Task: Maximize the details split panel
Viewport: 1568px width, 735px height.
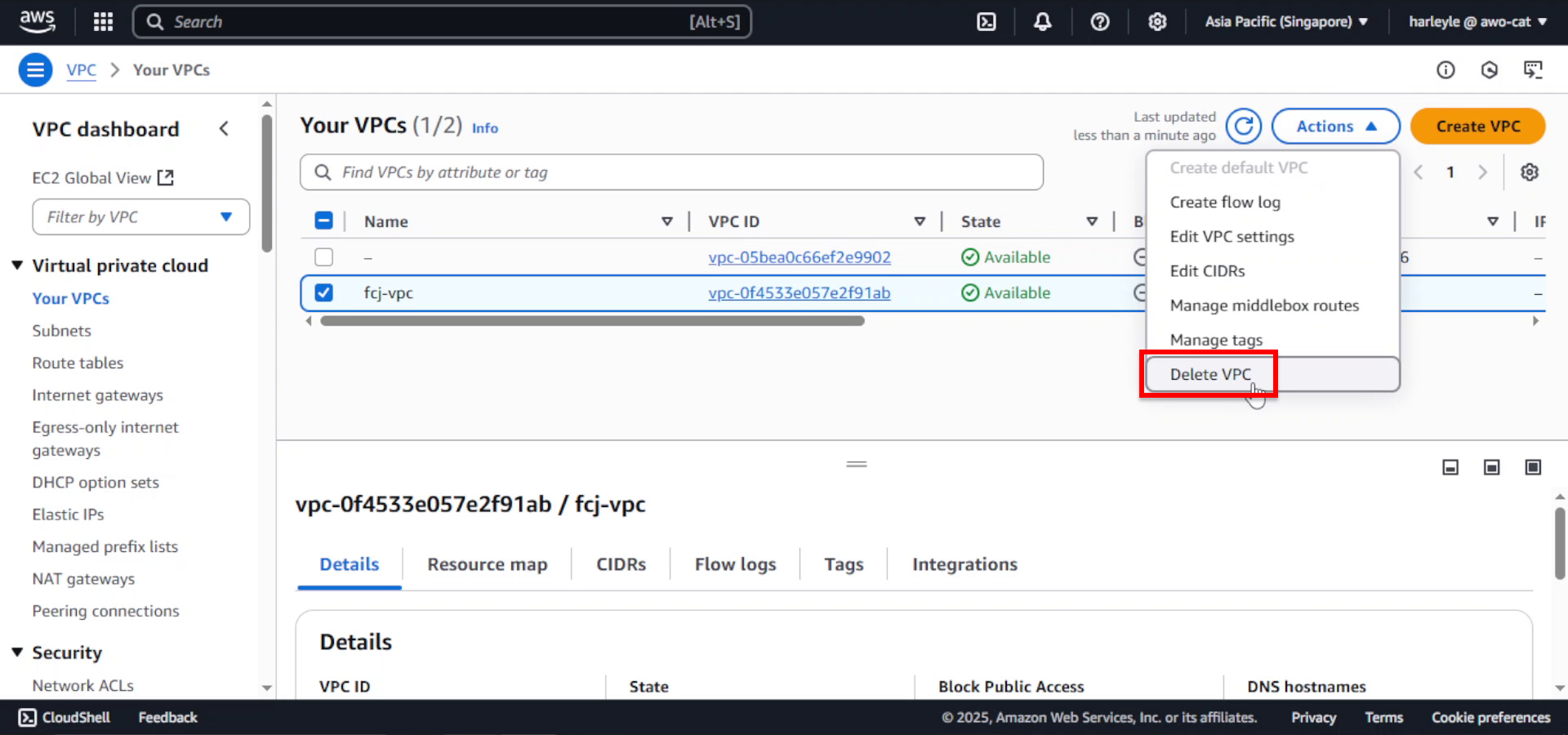Action: click(1533, 467)
